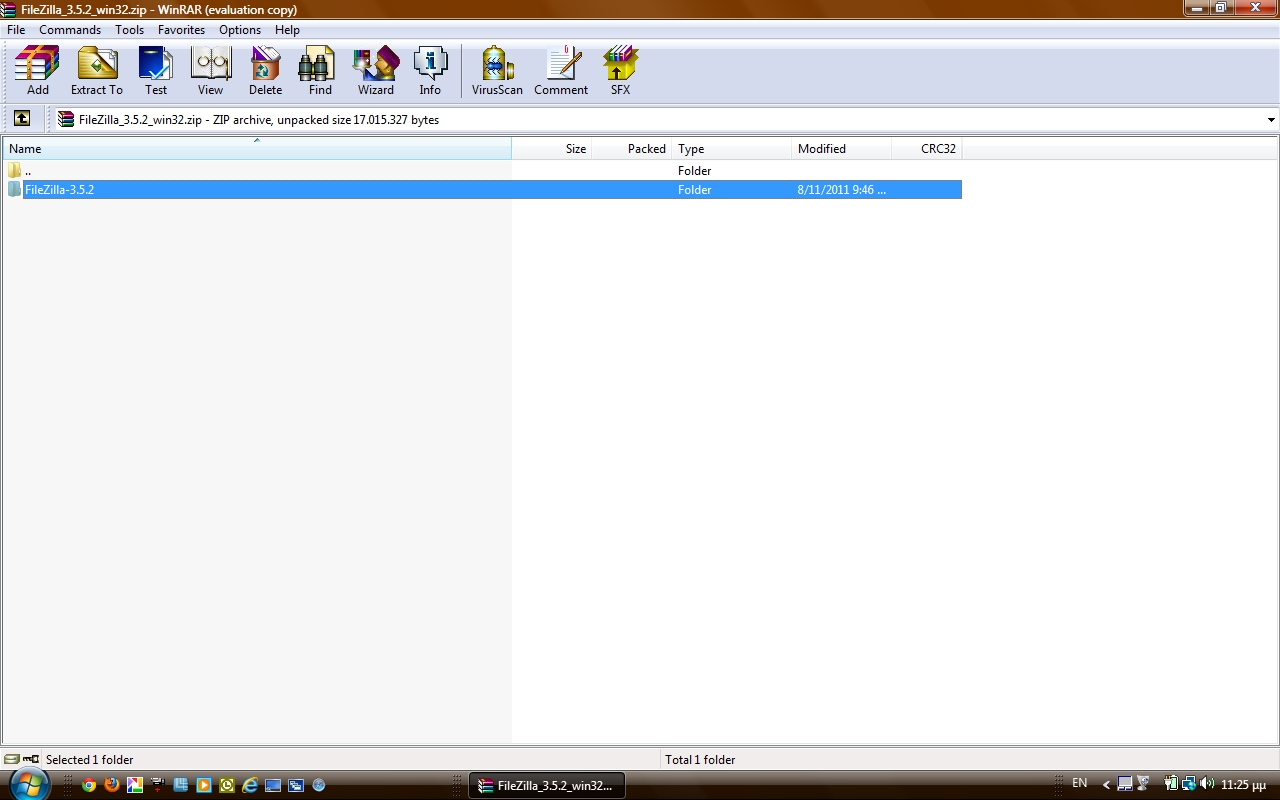Image resolution: width=1280 pixels, height=800 pixels.
Task: Open the Tools menu
Action: point(129,30)
